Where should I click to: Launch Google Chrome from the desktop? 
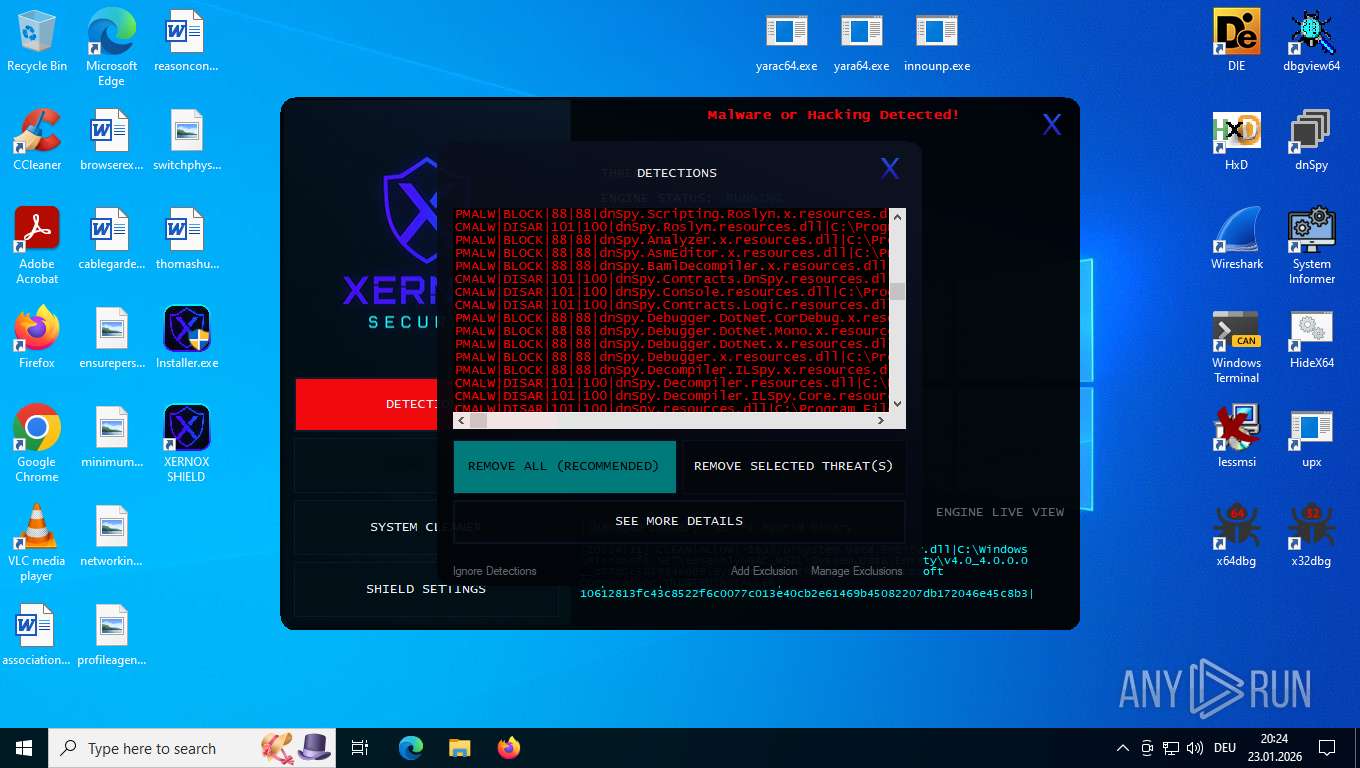point(37,444)
